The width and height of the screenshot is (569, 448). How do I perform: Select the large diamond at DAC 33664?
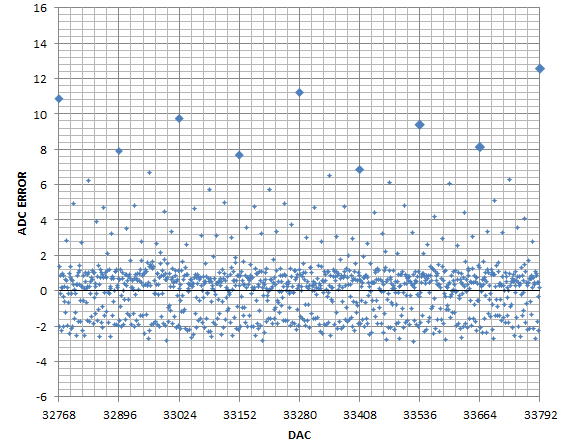pyautogui.click(x=480, y=147)
